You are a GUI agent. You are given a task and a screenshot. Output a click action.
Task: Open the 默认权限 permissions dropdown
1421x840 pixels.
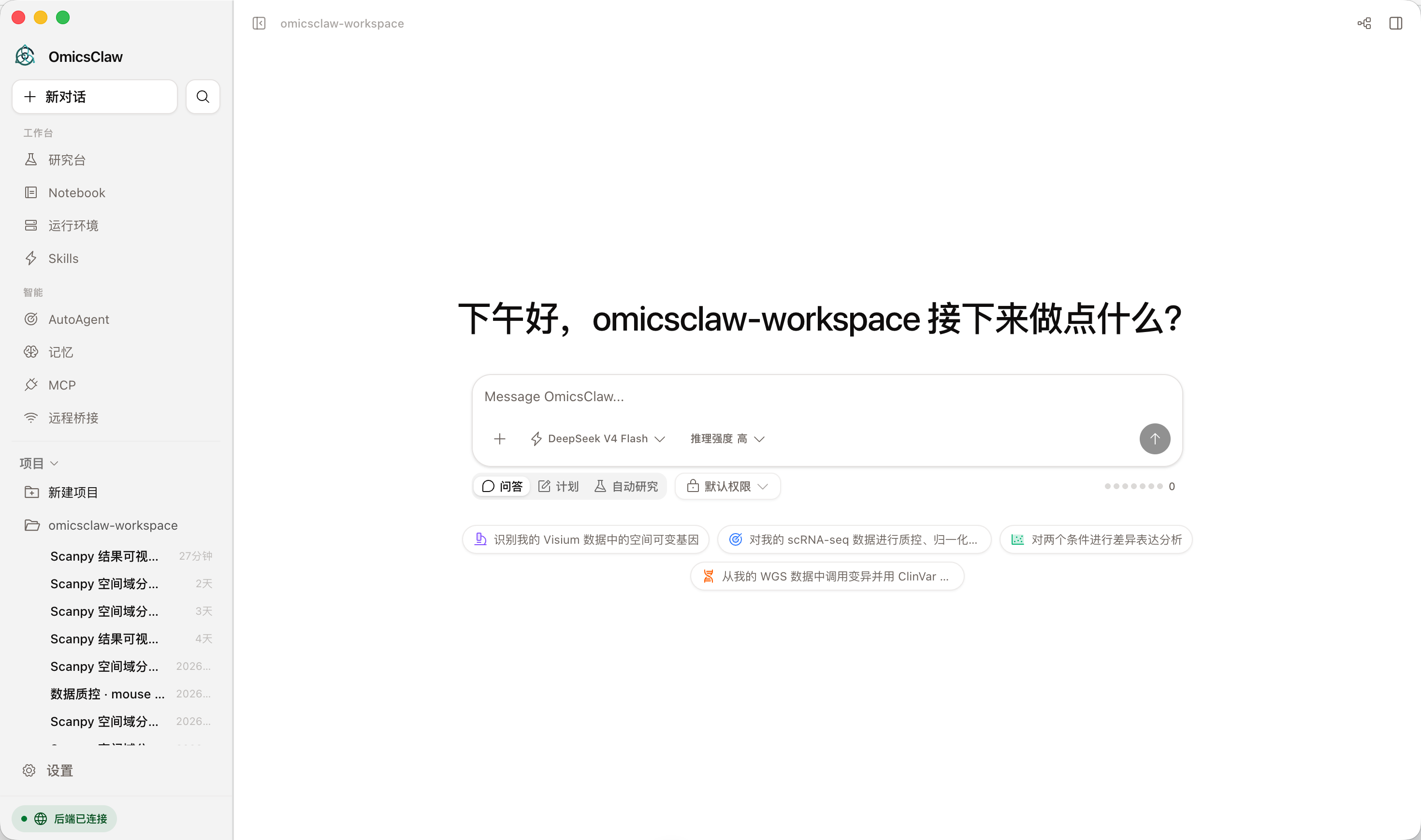[727, 487]
